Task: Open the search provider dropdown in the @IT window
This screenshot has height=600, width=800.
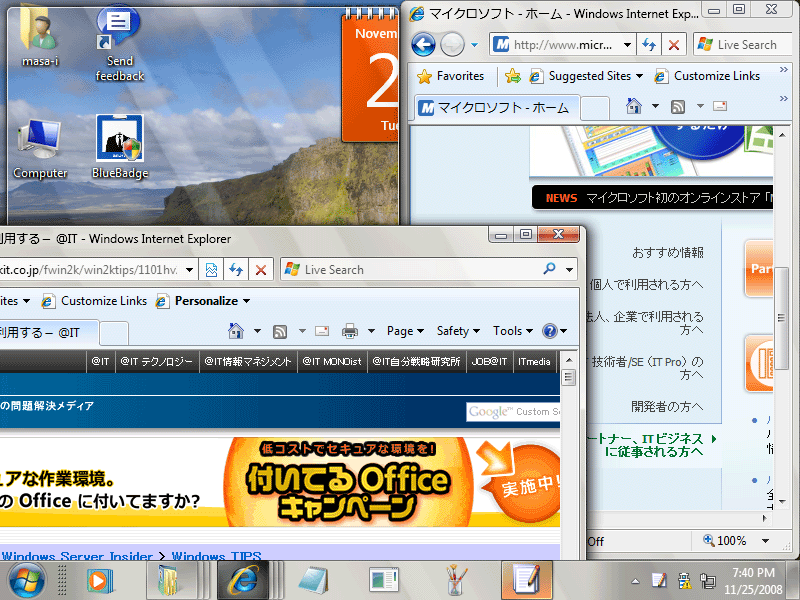Action: 569,269
